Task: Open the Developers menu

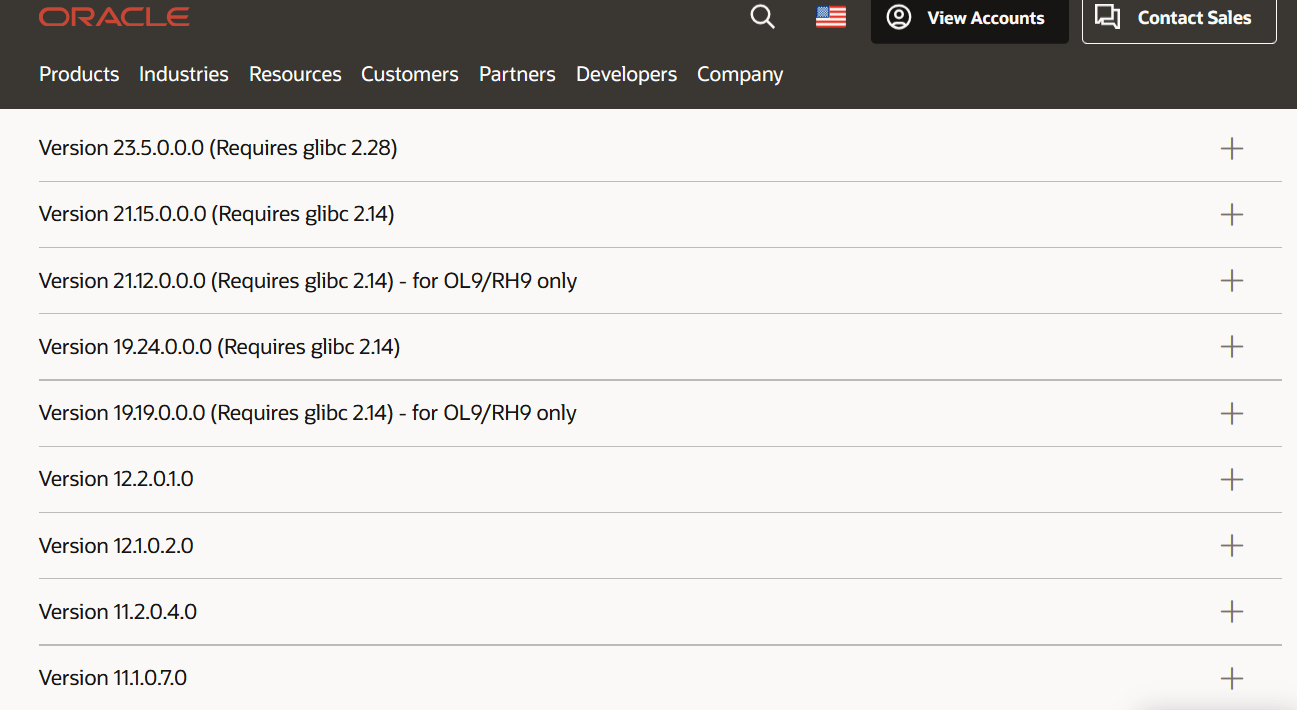Action: click(626, 74)
